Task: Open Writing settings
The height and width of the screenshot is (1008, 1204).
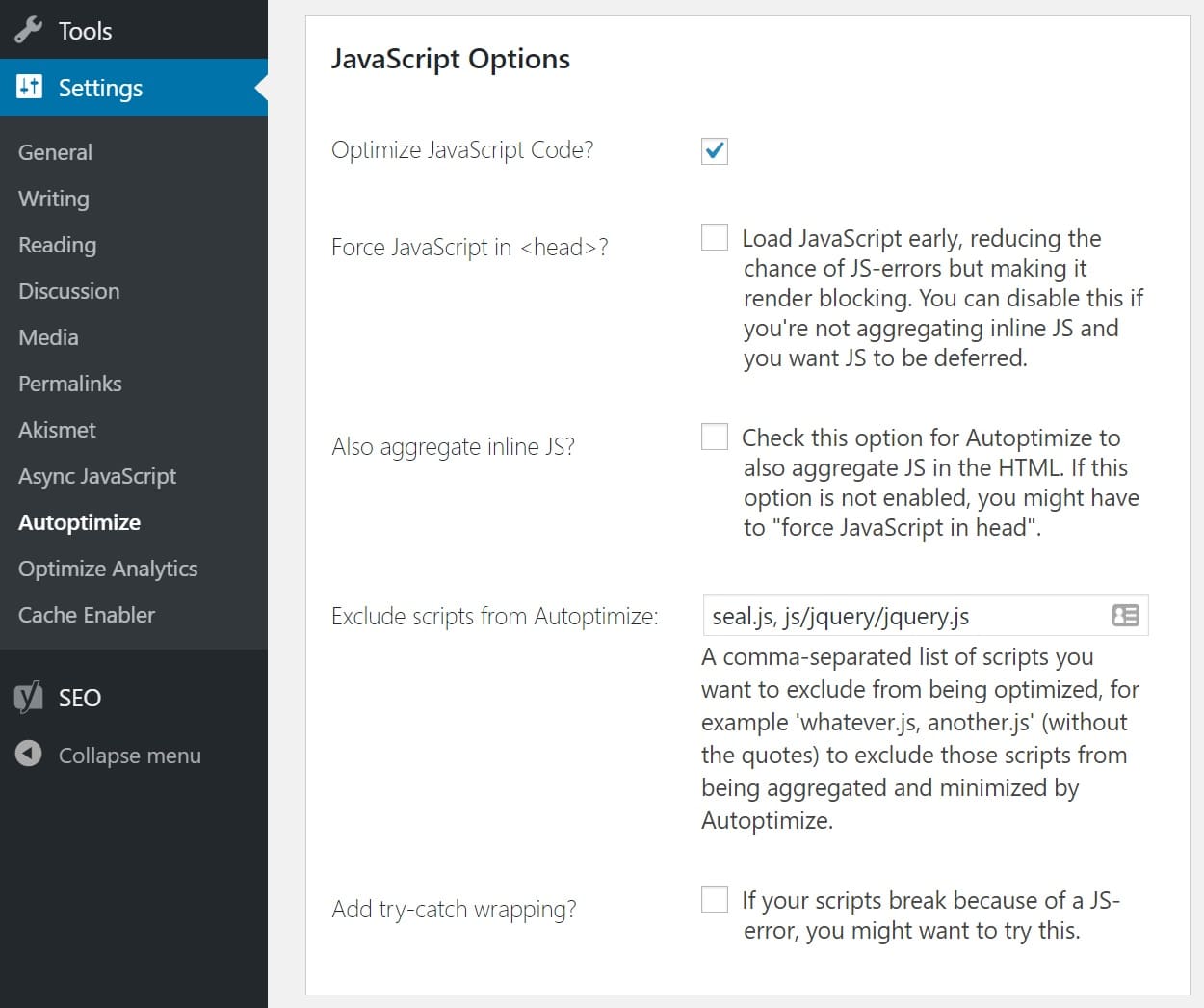Action: click(x=53, y=199)
